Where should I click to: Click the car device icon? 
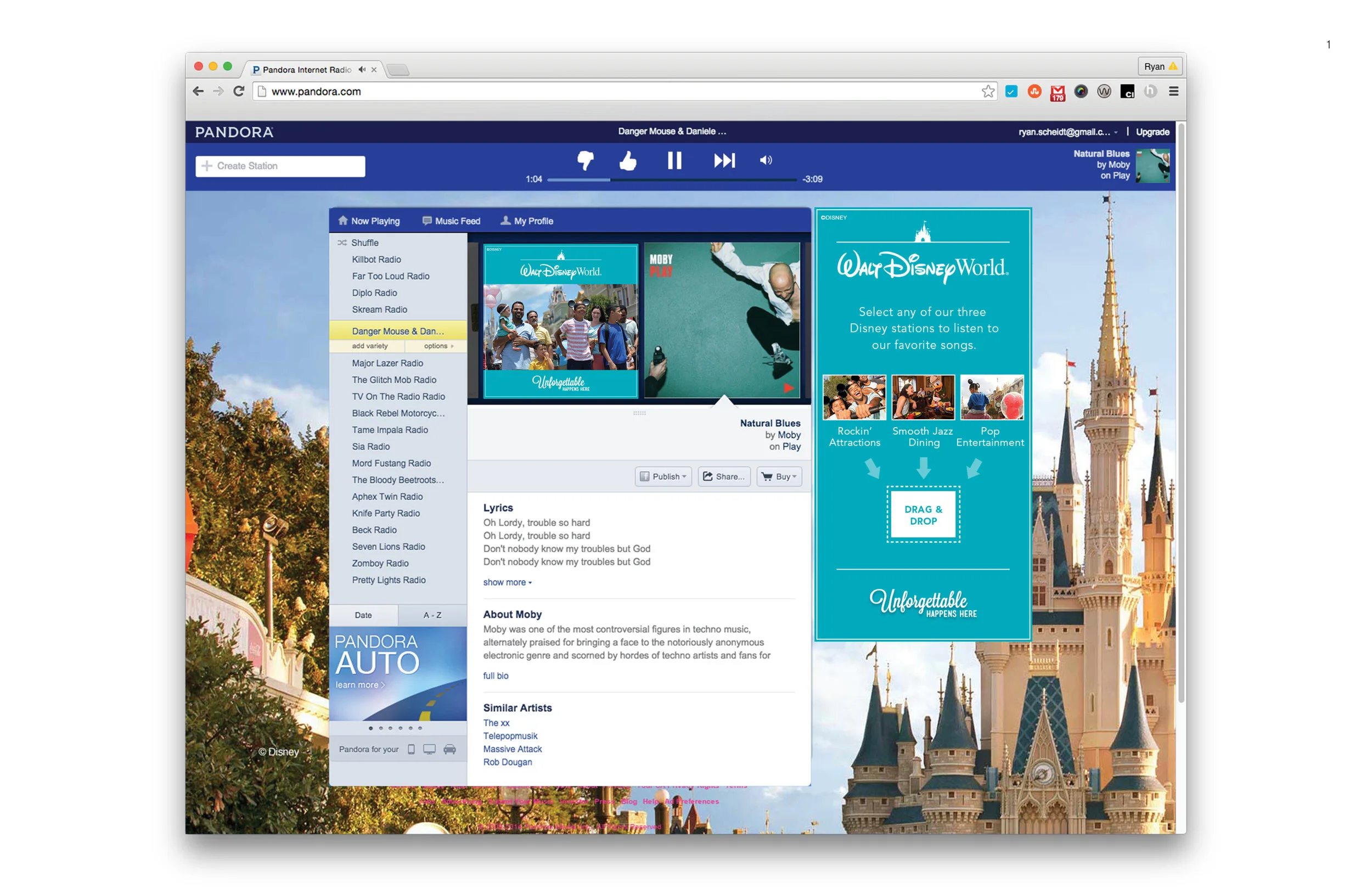click(449, 749)
